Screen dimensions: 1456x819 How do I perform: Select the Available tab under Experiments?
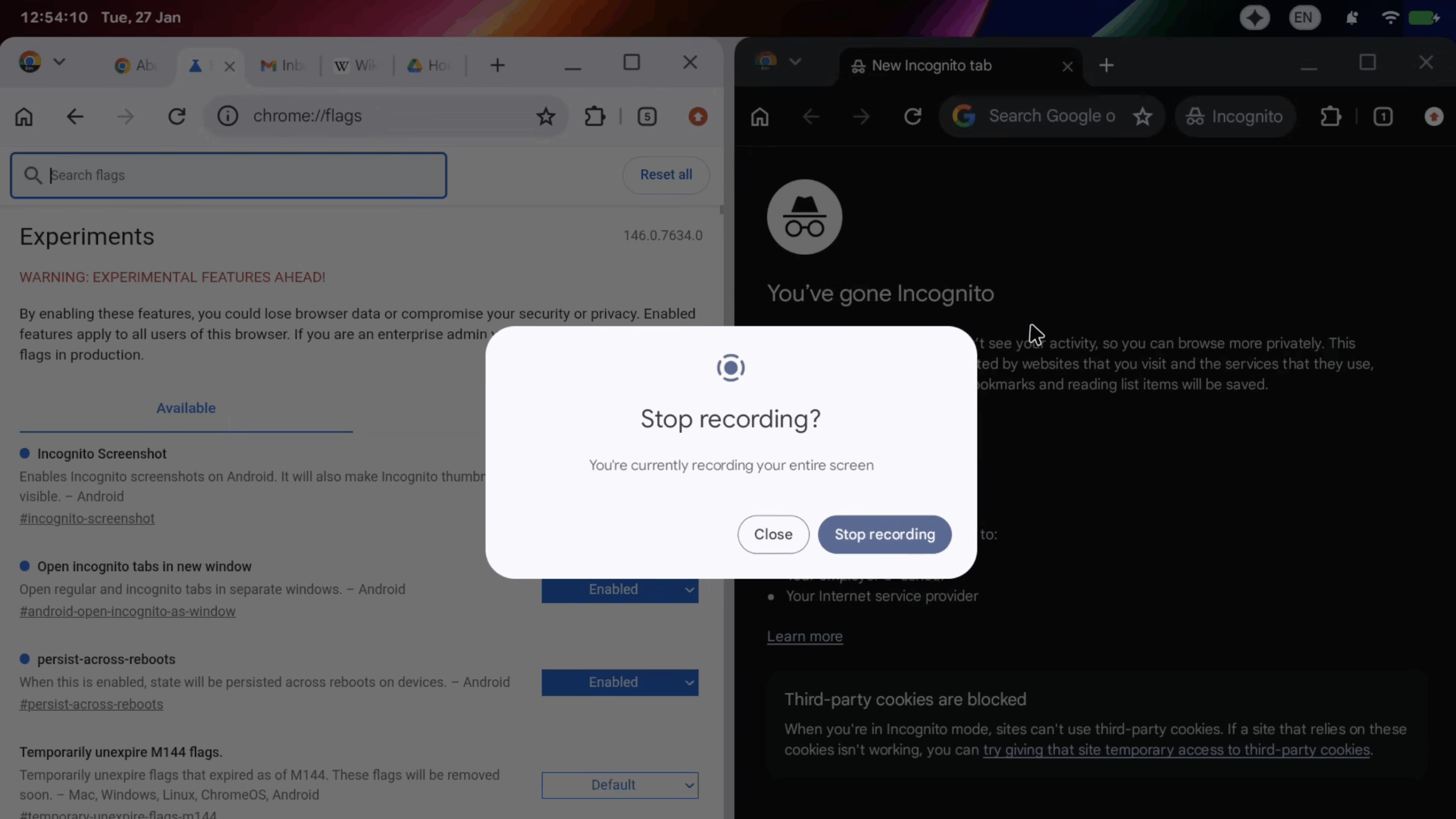186,407
